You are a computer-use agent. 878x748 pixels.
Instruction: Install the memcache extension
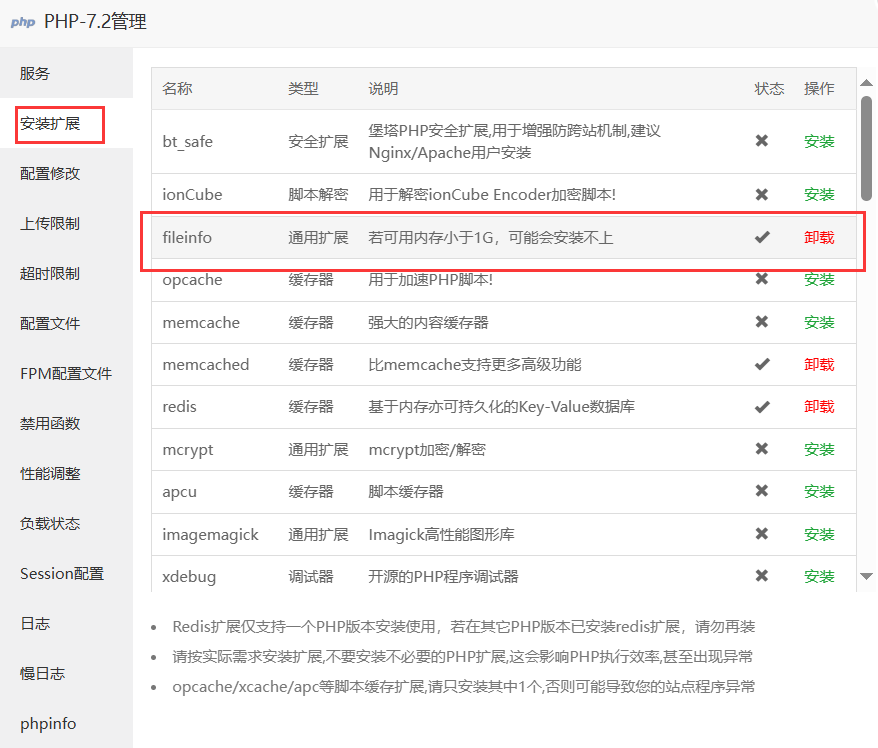pyautogui.click(x=819, y=322)
